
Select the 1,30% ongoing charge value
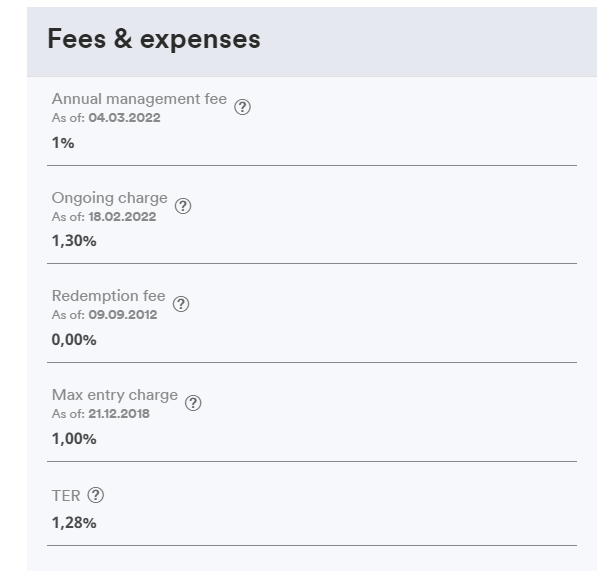click(74, 241)
